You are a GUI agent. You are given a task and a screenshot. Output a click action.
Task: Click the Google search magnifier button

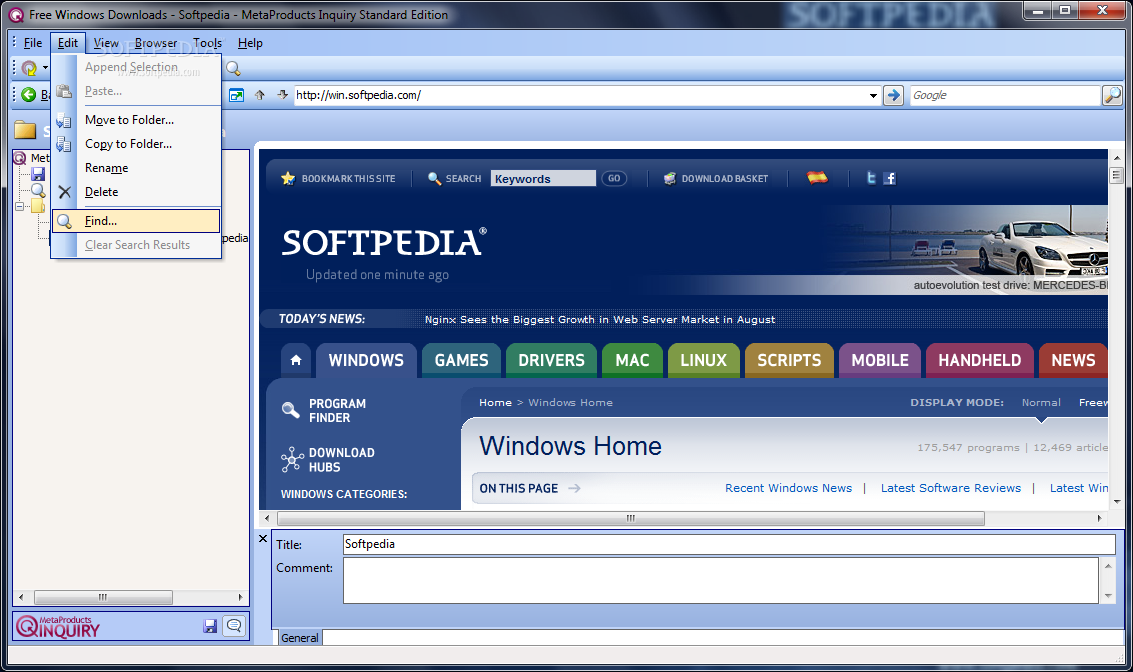1111,95
